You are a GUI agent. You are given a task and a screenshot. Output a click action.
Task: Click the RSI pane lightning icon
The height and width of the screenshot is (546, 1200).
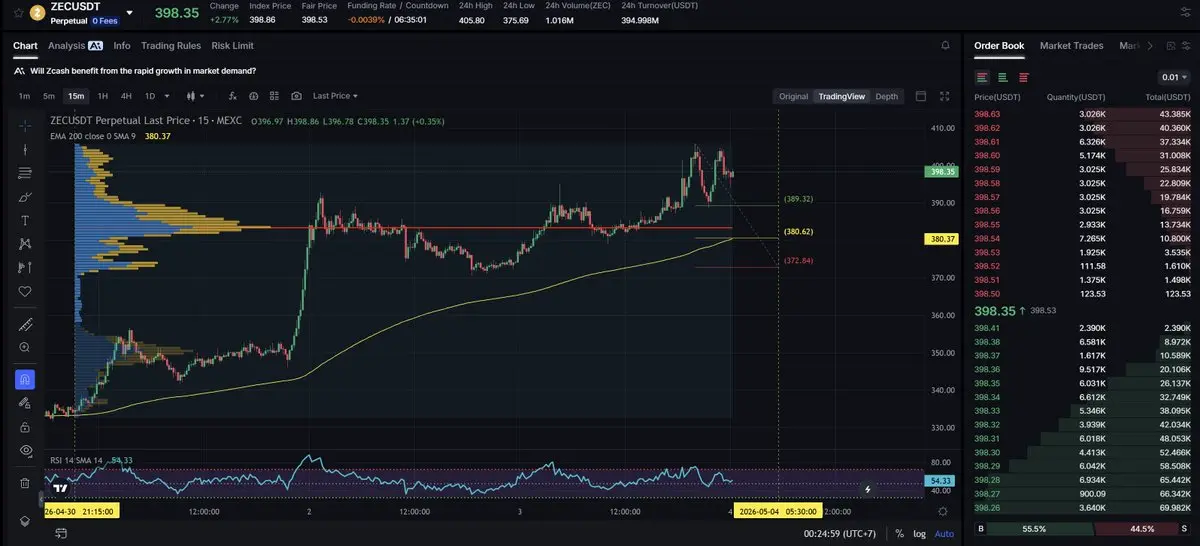tap(867, 489)
